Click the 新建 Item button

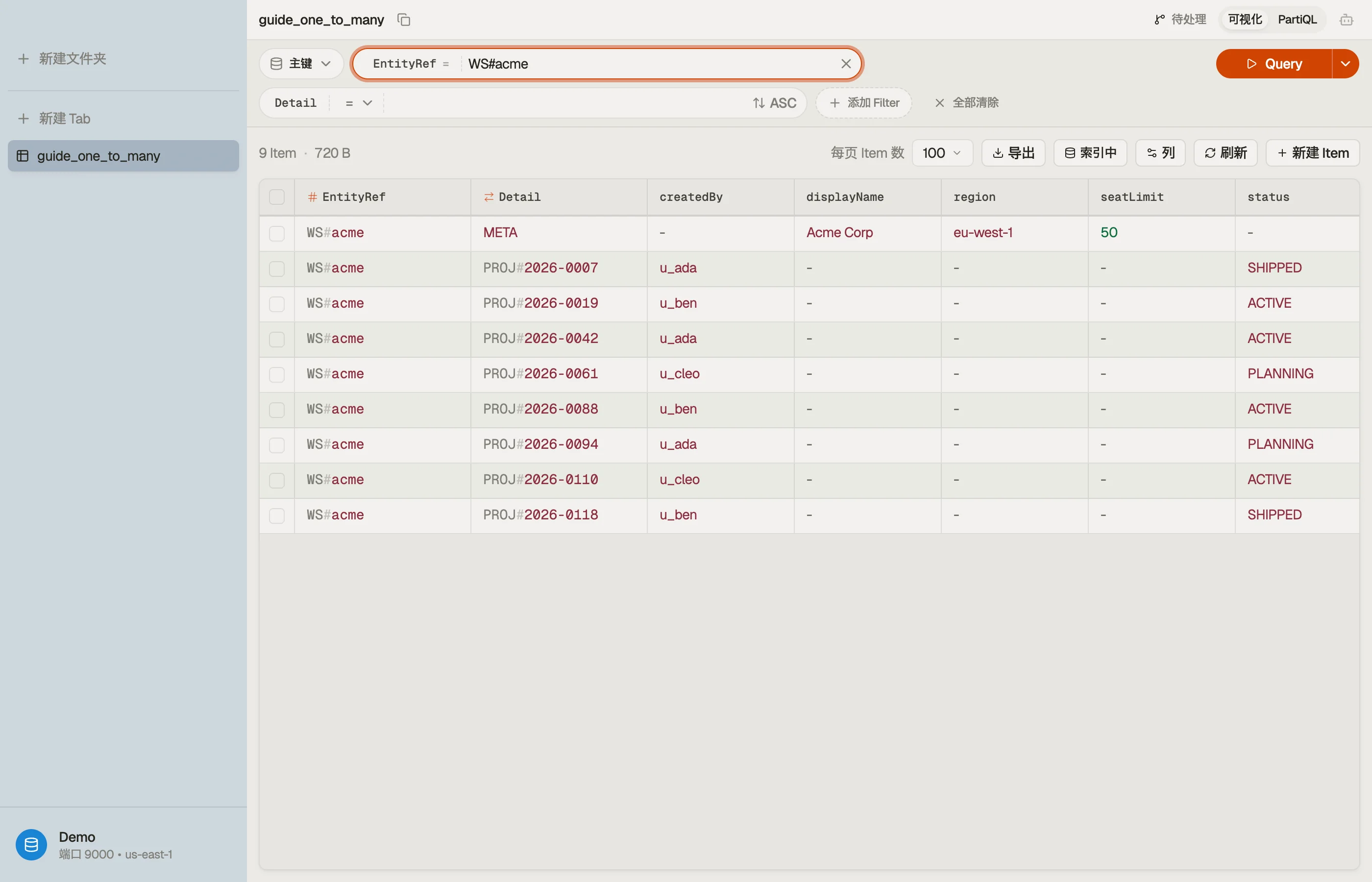[1312, 153]
